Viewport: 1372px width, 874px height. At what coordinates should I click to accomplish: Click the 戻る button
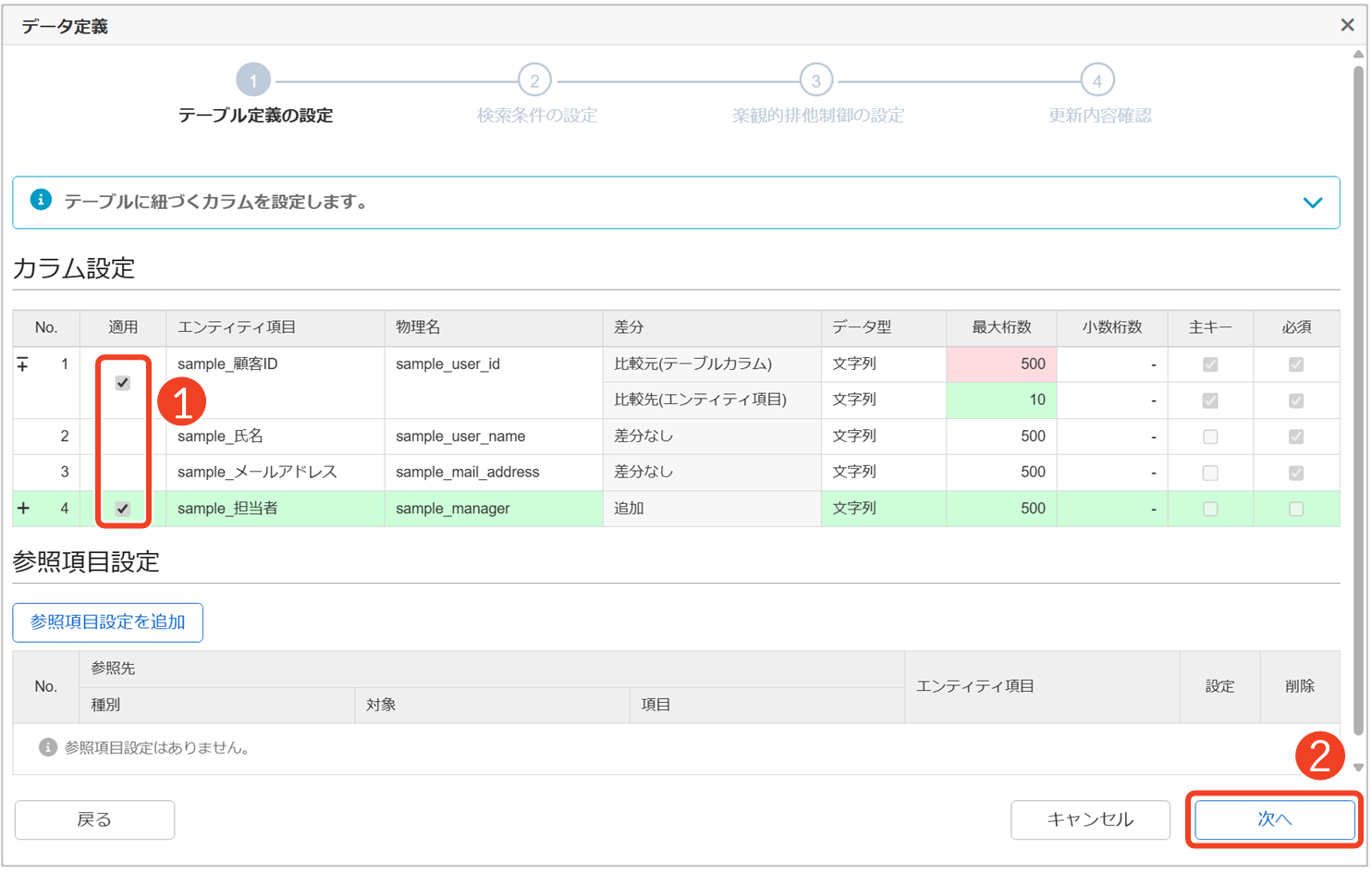coord(94,820)
